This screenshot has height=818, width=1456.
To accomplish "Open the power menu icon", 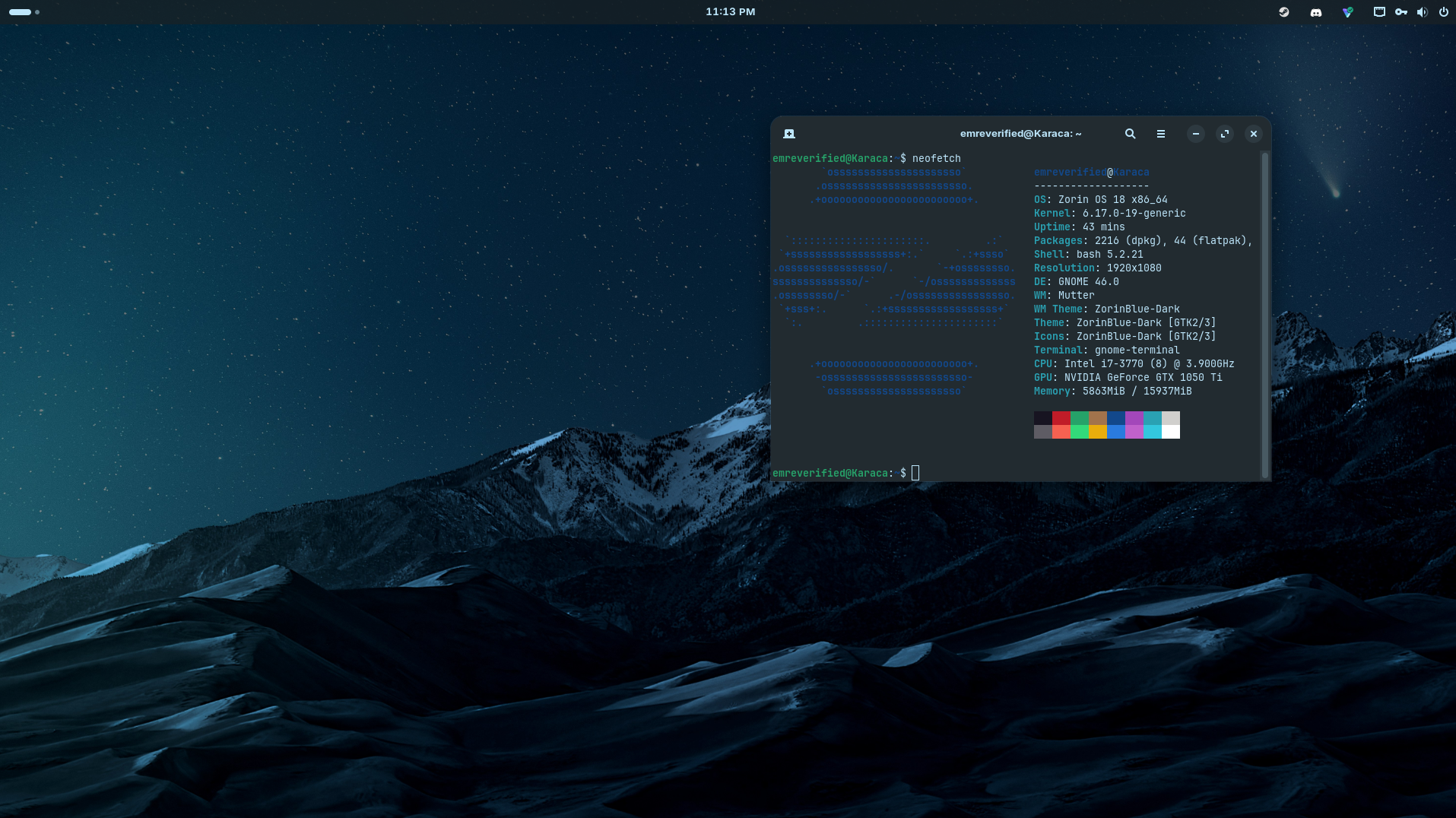I will pyautogui.click(x=1444, y=12).
